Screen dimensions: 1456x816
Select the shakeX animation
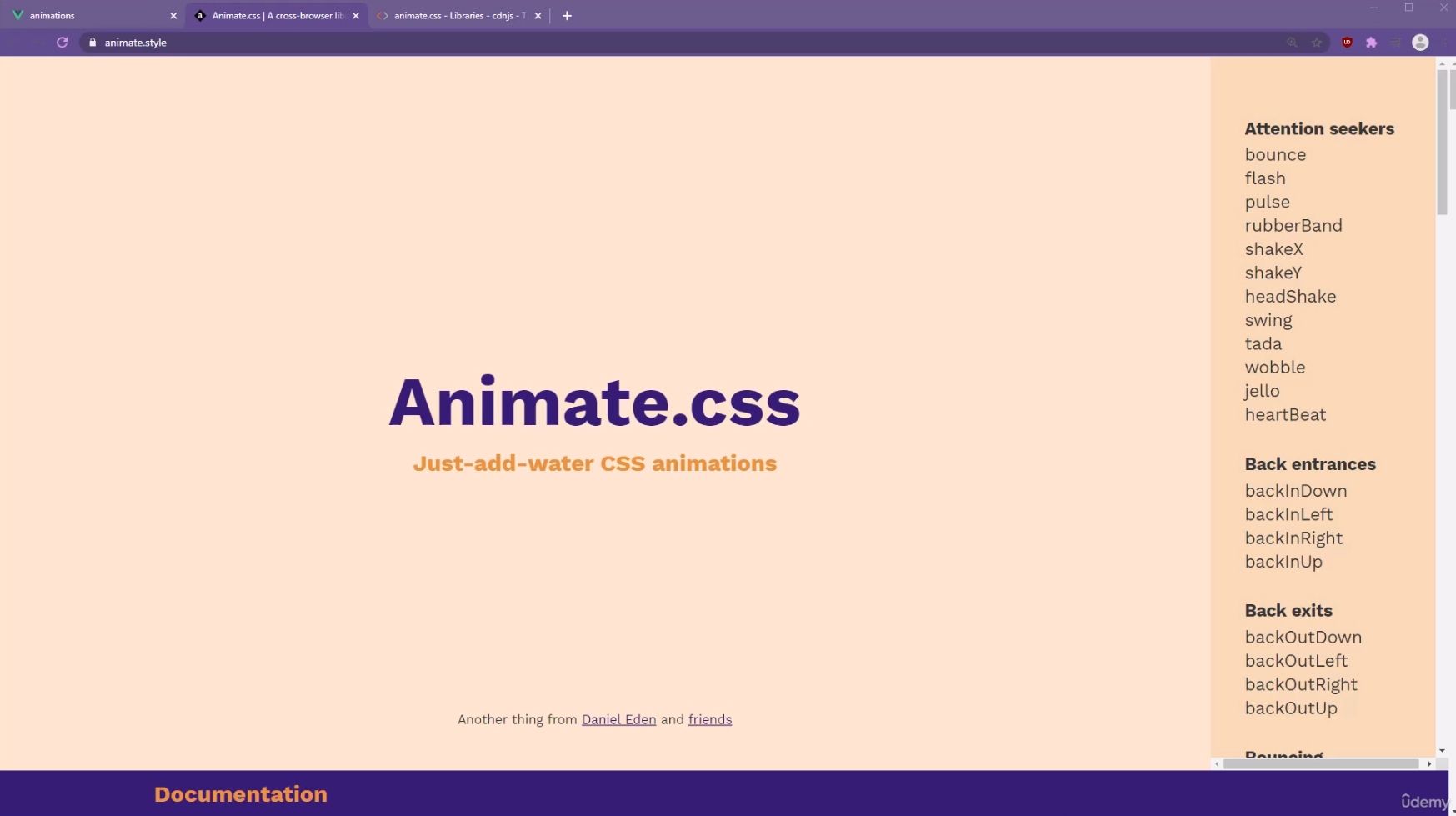[1273, 249]
